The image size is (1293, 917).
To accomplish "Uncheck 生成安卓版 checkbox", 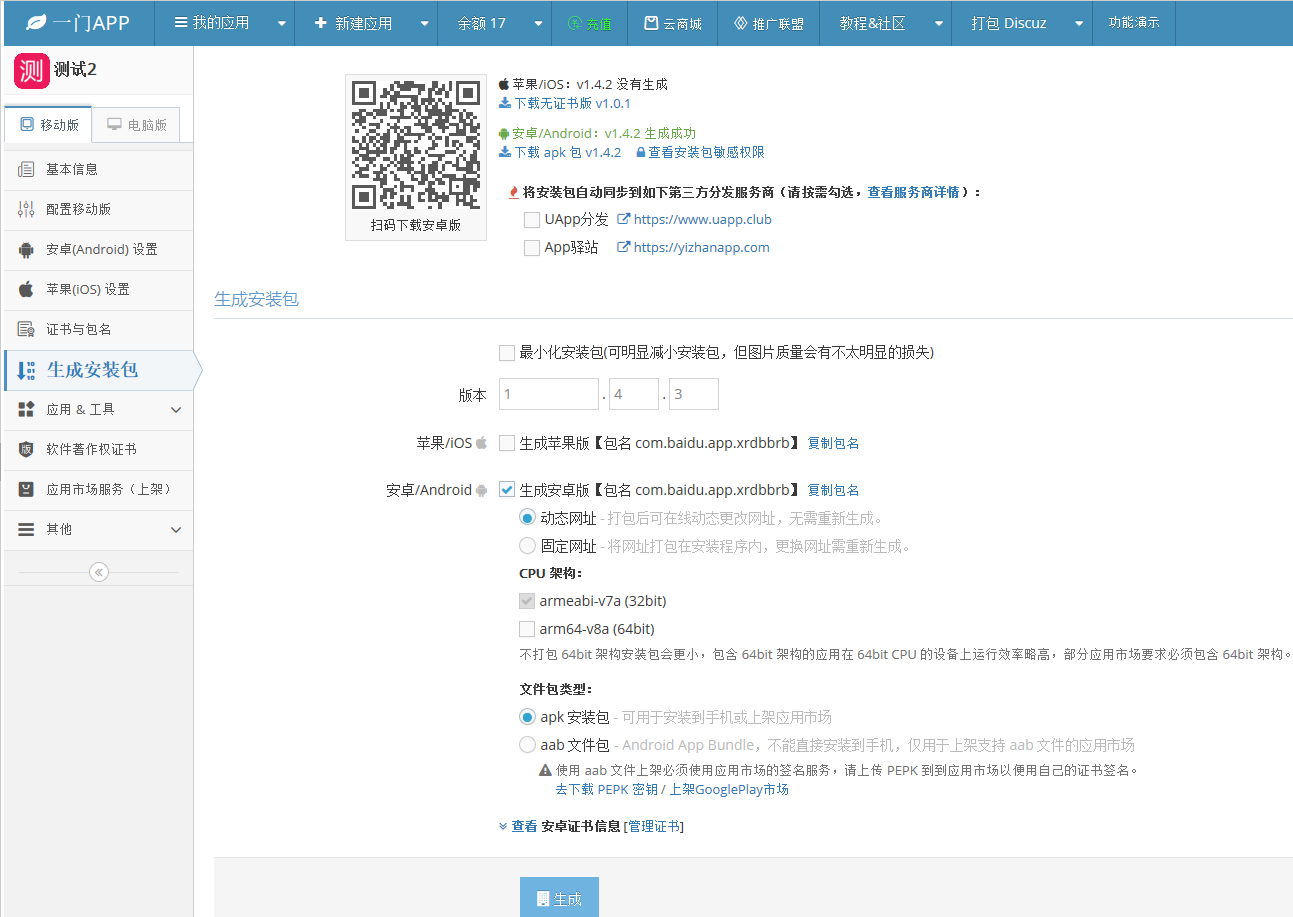I will 507,489.
